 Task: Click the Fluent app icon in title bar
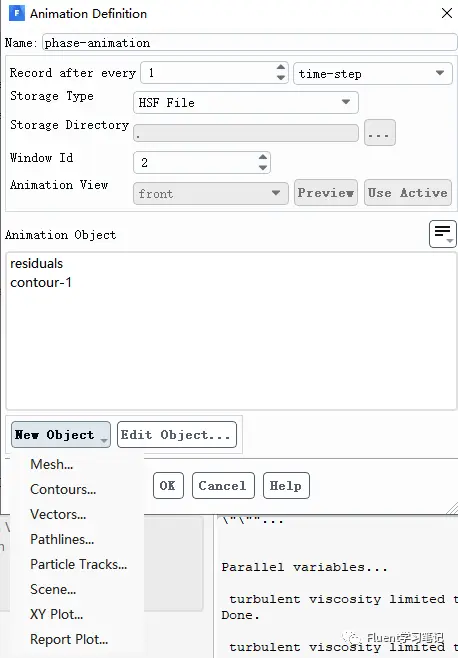(17, 13)
